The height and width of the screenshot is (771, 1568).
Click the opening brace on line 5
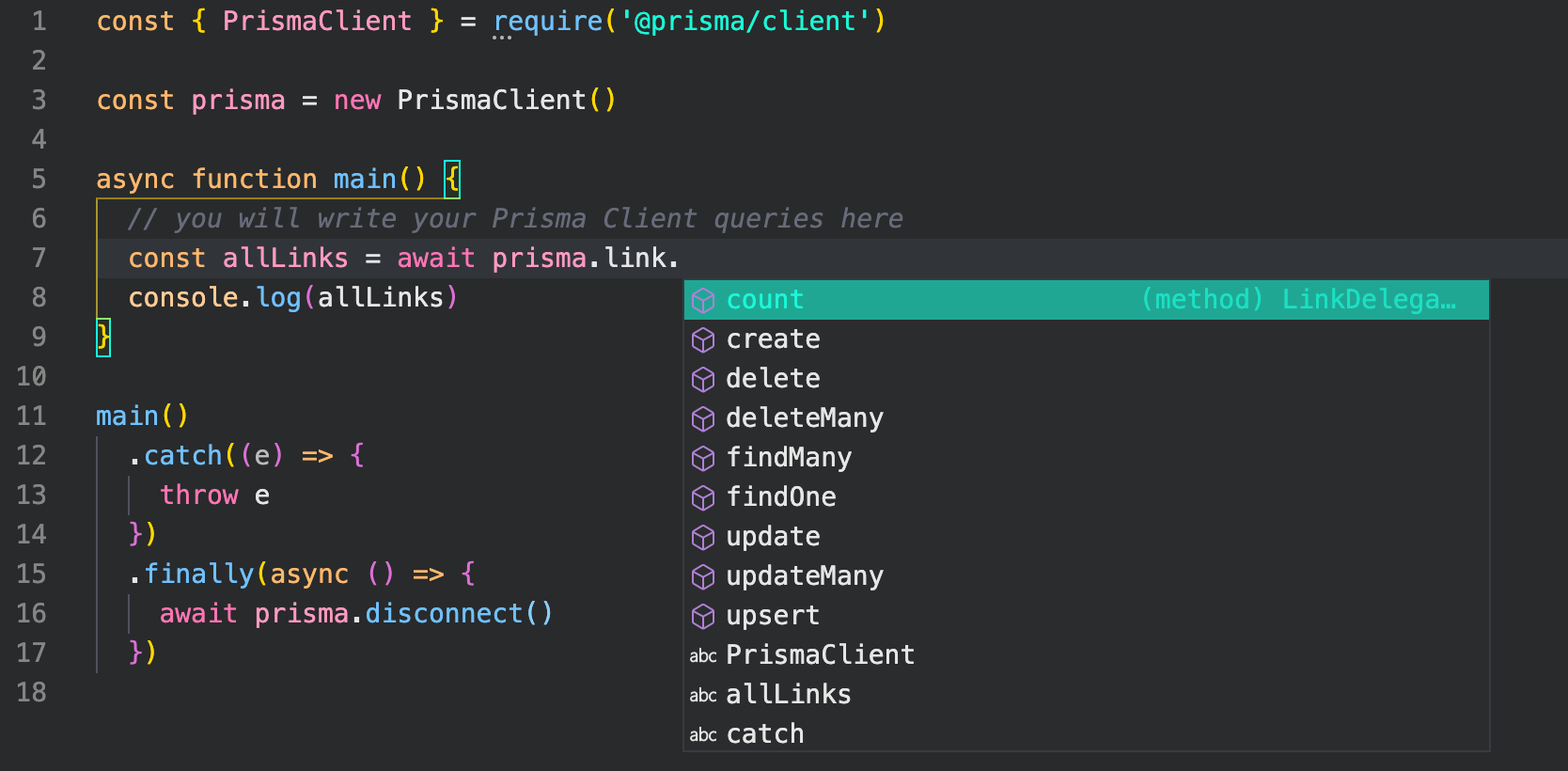coord(452,179)
